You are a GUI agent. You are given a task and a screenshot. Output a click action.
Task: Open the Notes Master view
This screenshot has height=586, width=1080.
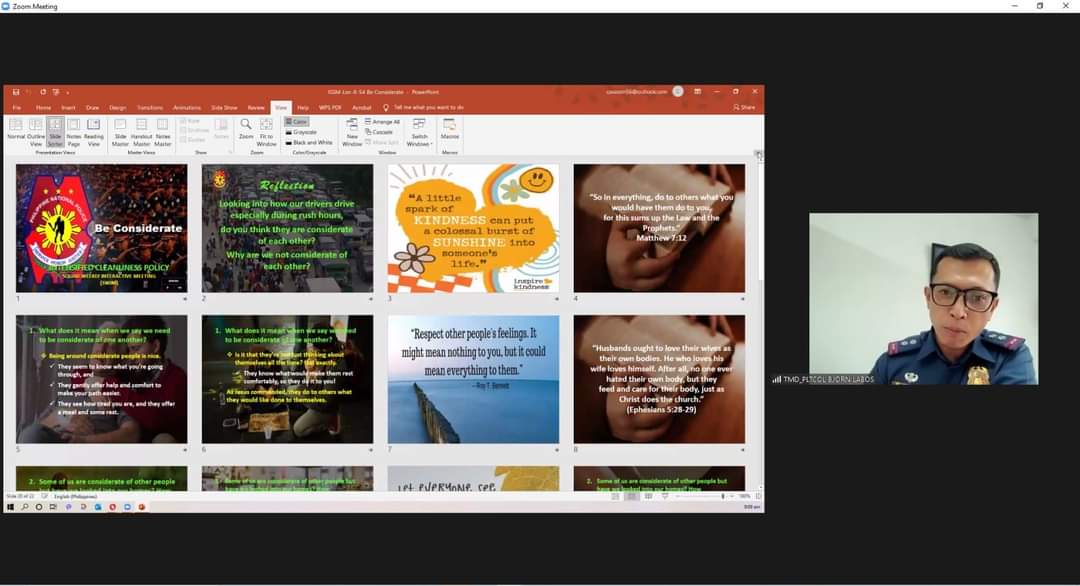click(x=163, y=132)
